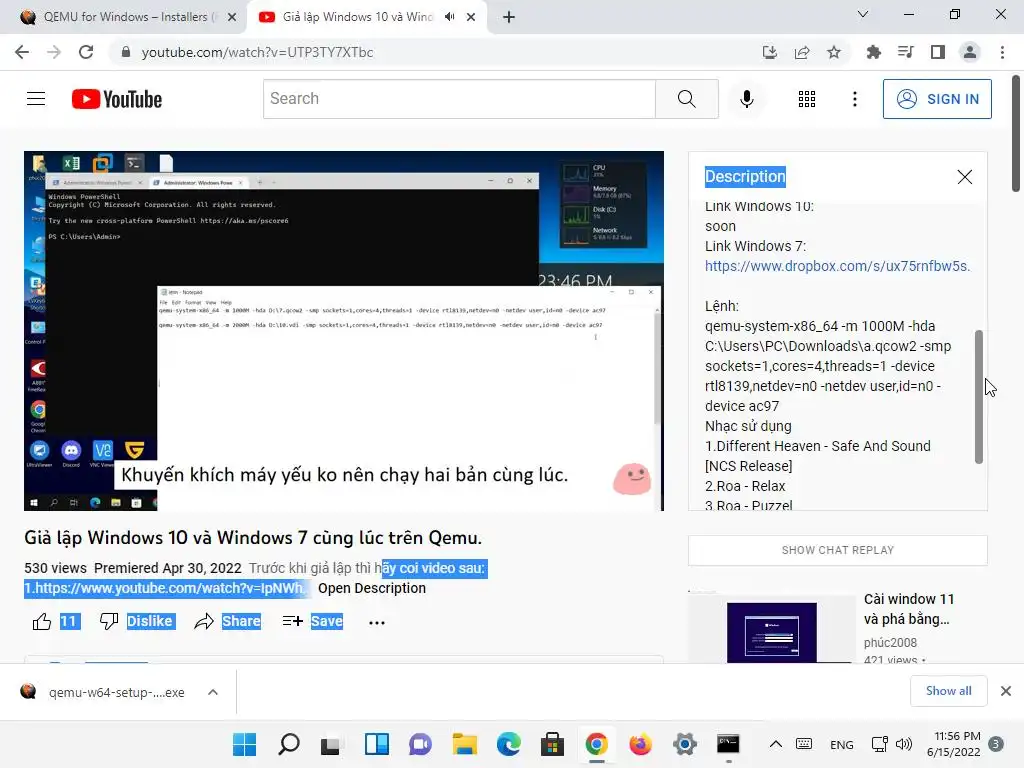This screenshot has width=1024, height=768.
Task: Open the Dropbox Windows 7 link
Action: pyautogui.click(x=837, y=266)
